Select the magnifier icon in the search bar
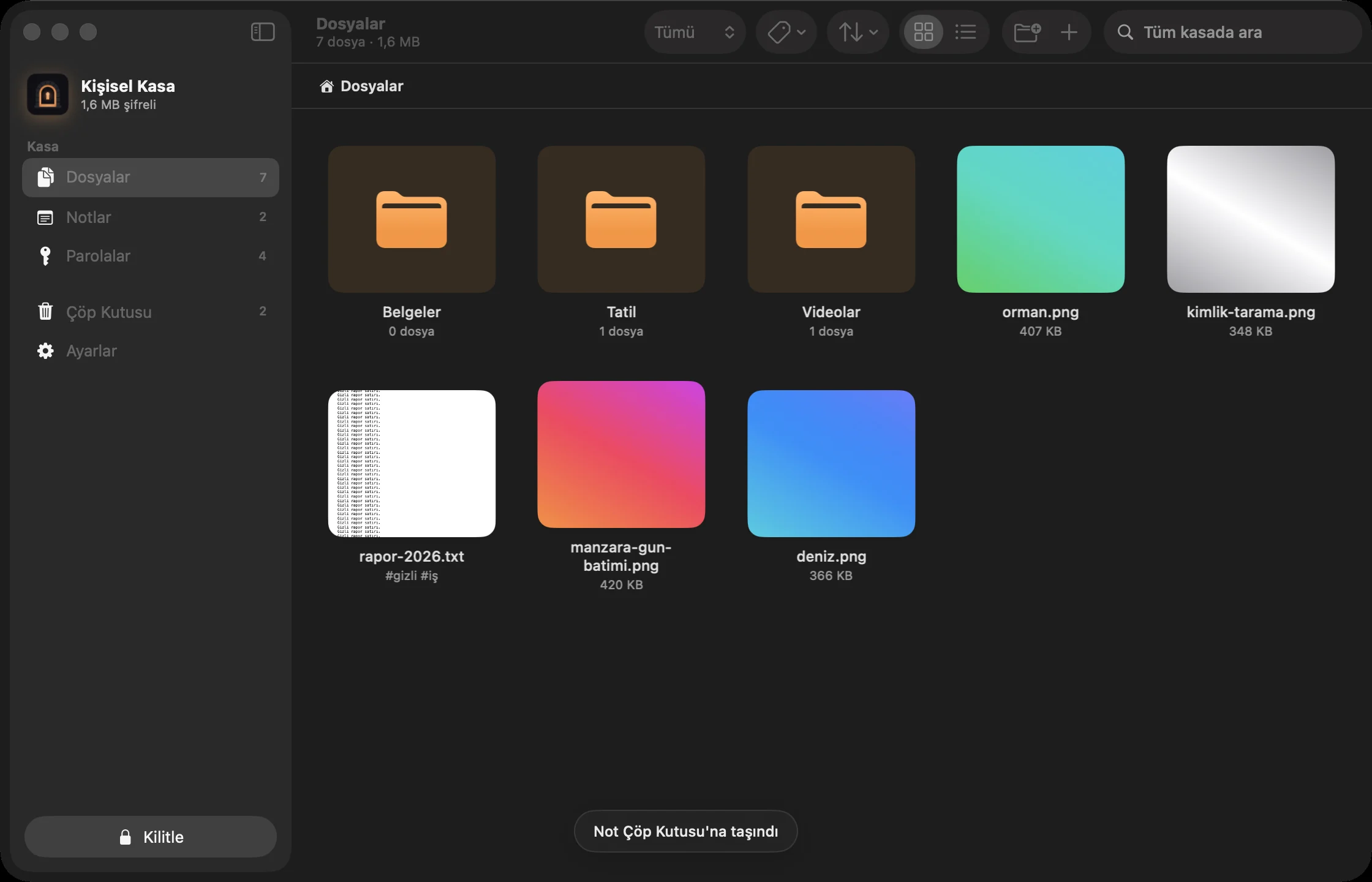 coord(1125,32)
